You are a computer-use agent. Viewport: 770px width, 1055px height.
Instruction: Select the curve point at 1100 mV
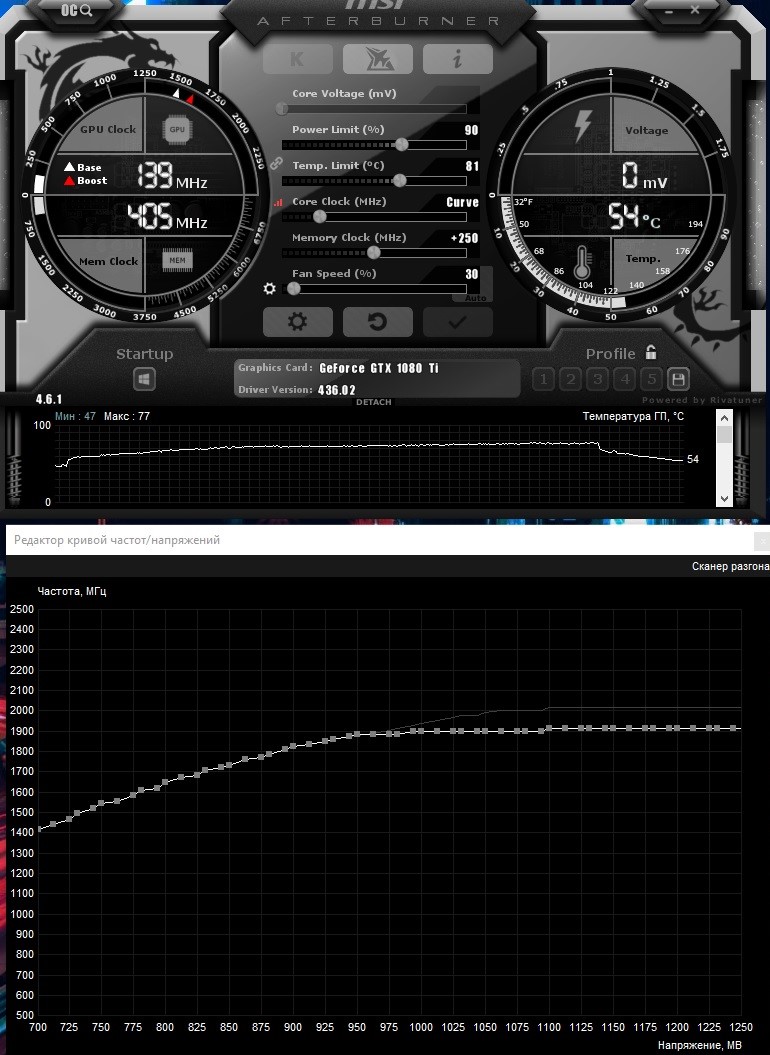pos(549,728)
